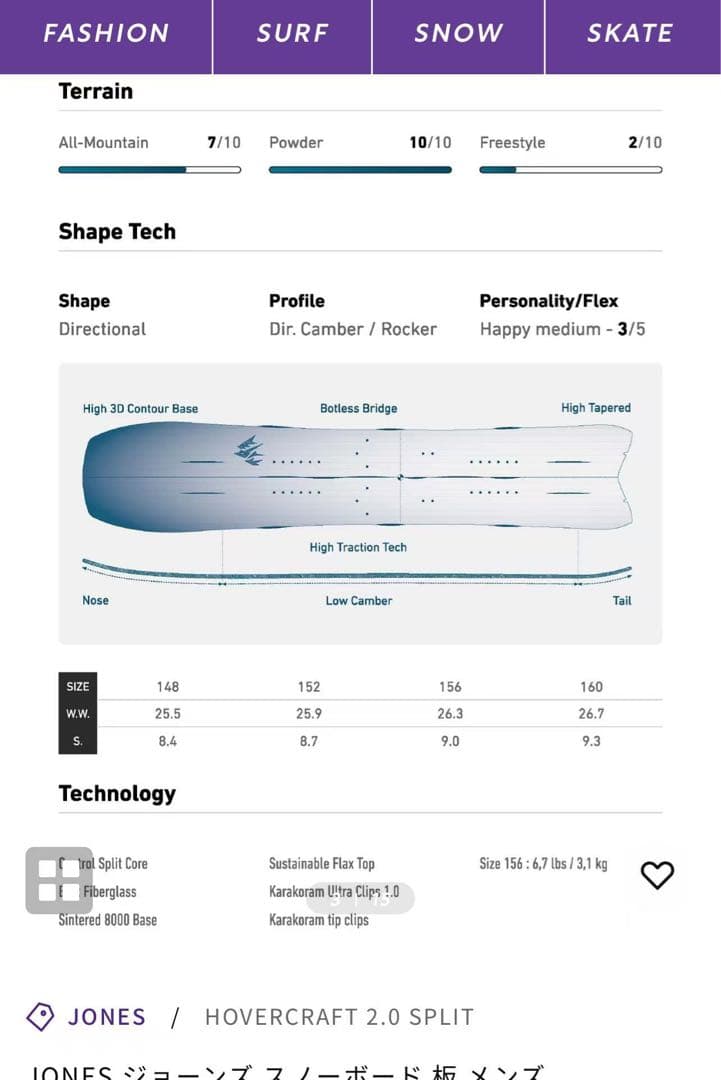This screenshot has height=1080, width=721.
Task: Go to the SKATE tab
Action: pyautogui.click(x=630, y=34)
